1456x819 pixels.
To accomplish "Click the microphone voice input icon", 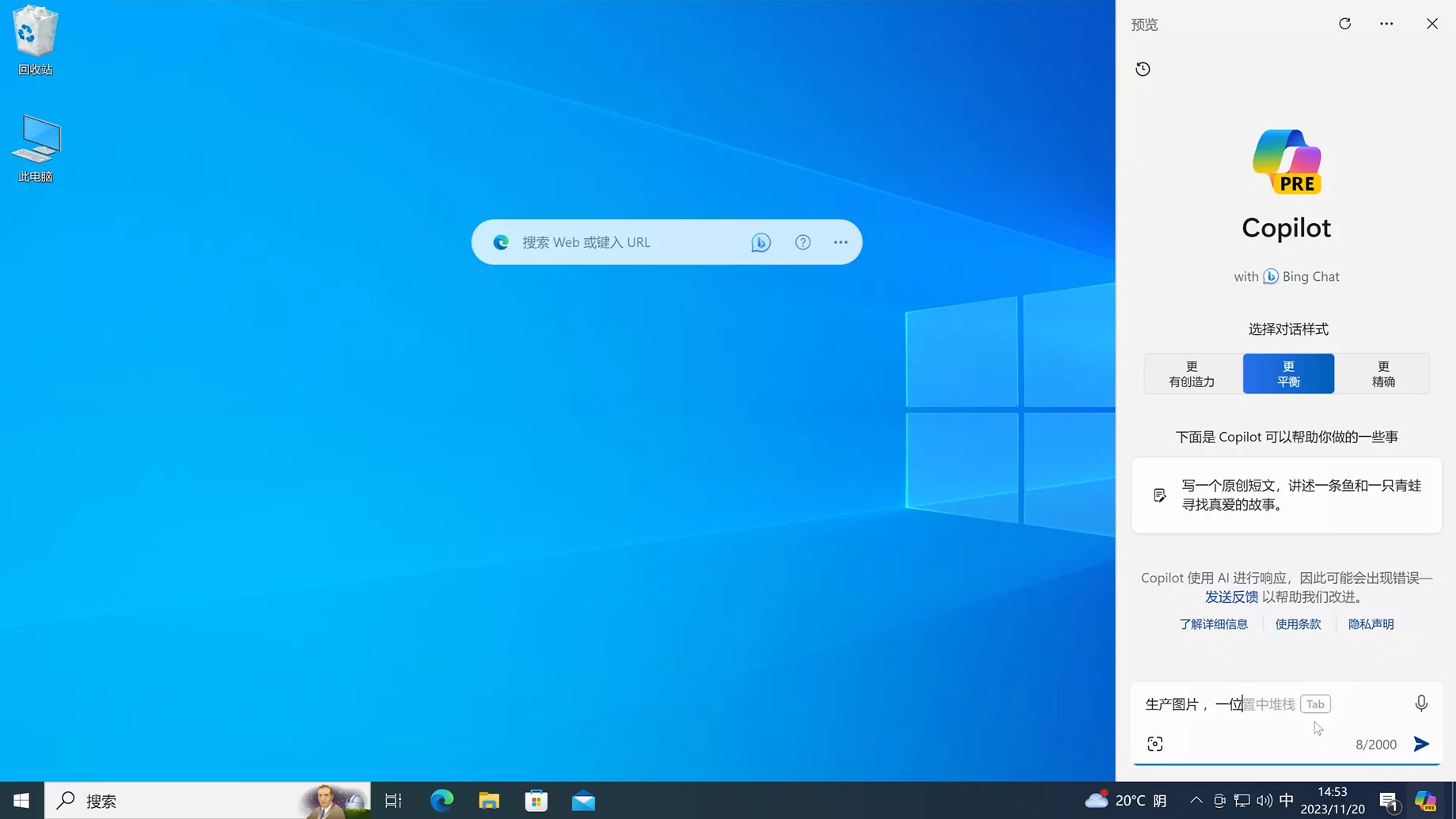I will coord(1421,703).
